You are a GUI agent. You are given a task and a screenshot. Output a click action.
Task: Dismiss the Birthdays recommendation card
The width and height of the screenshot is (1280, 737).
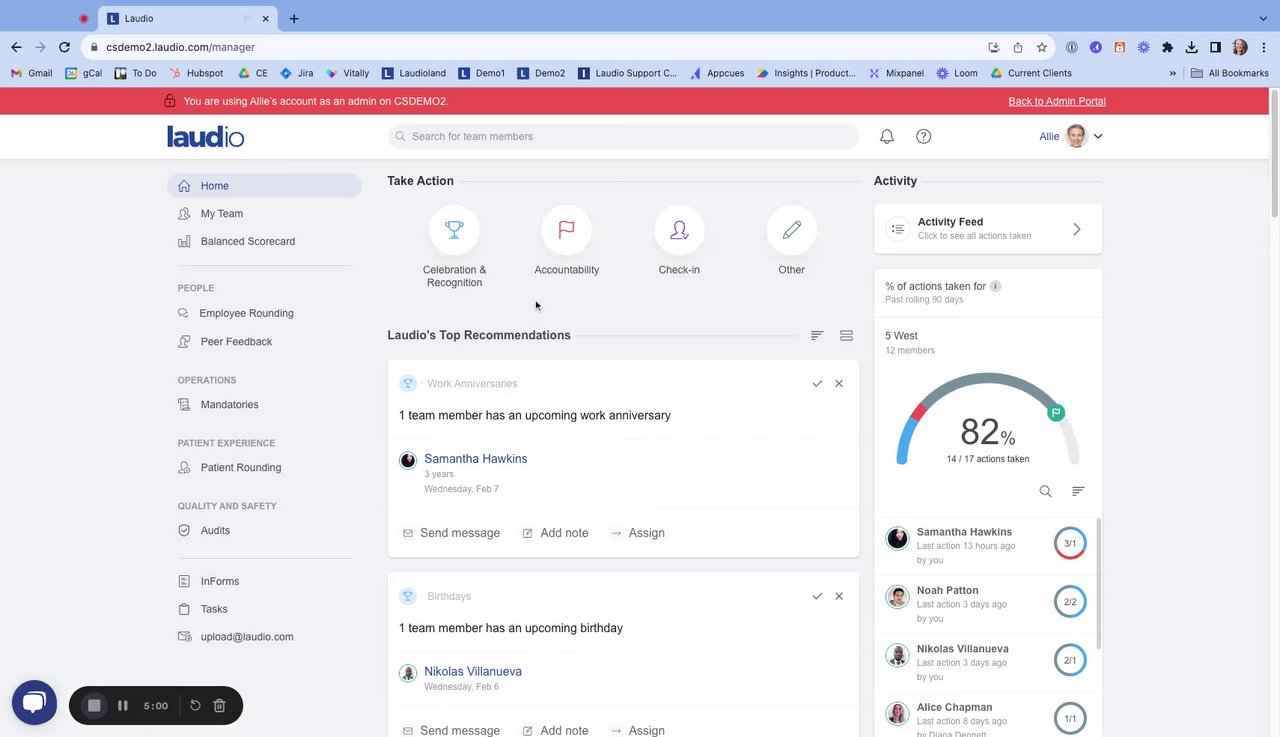click(839, 596)
